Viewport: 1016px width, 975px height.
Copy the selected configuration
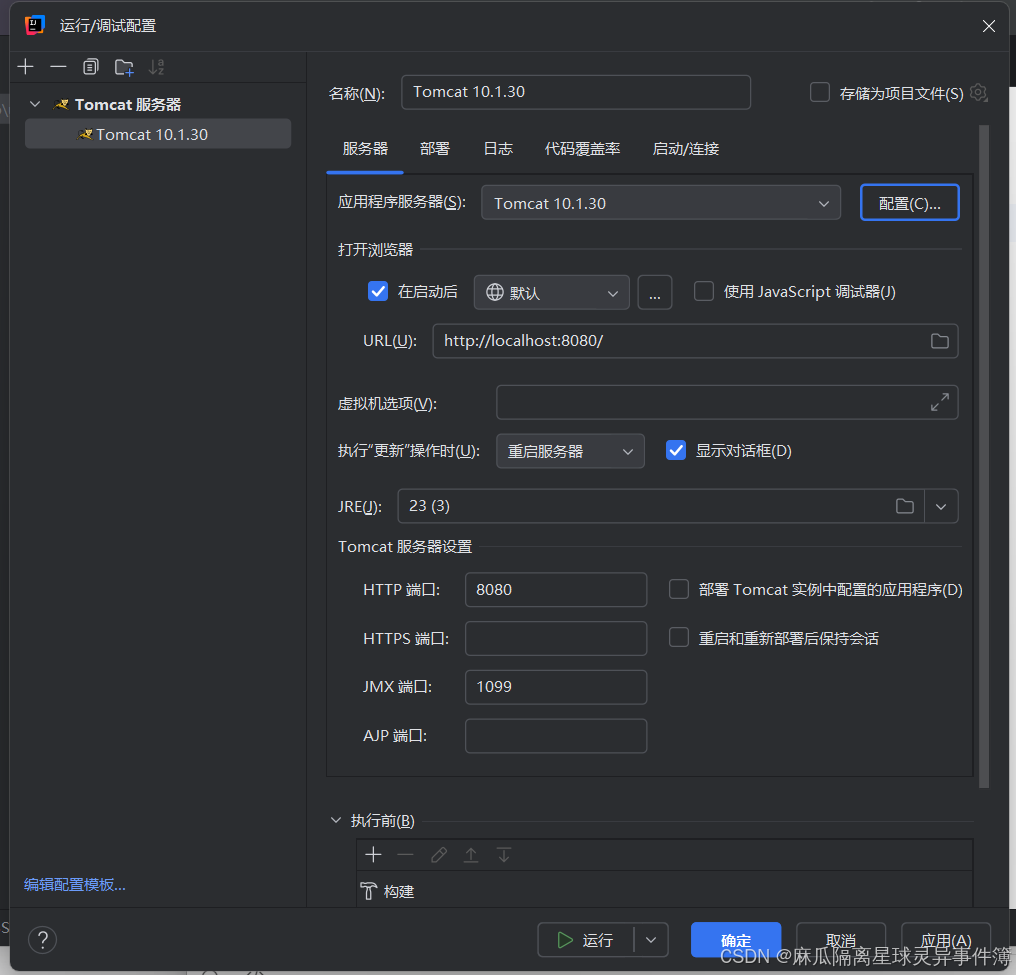(x=91, y=67)
